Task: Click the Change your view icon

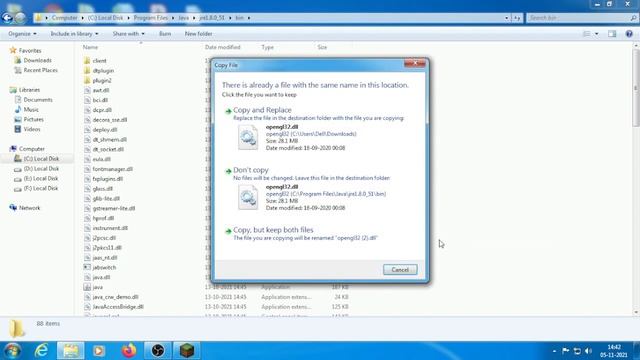Action: tap(587, 34)
